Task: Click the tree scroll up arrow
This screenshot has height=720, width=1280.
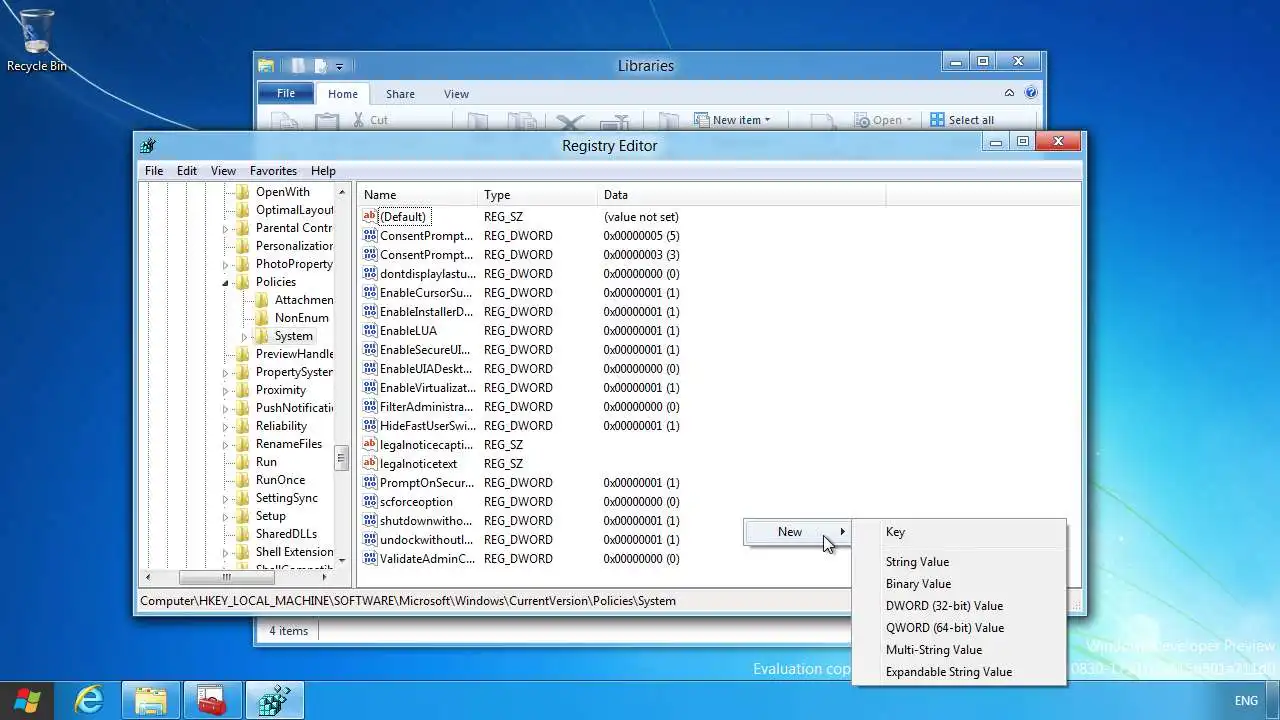Action: tap(341, 191)
